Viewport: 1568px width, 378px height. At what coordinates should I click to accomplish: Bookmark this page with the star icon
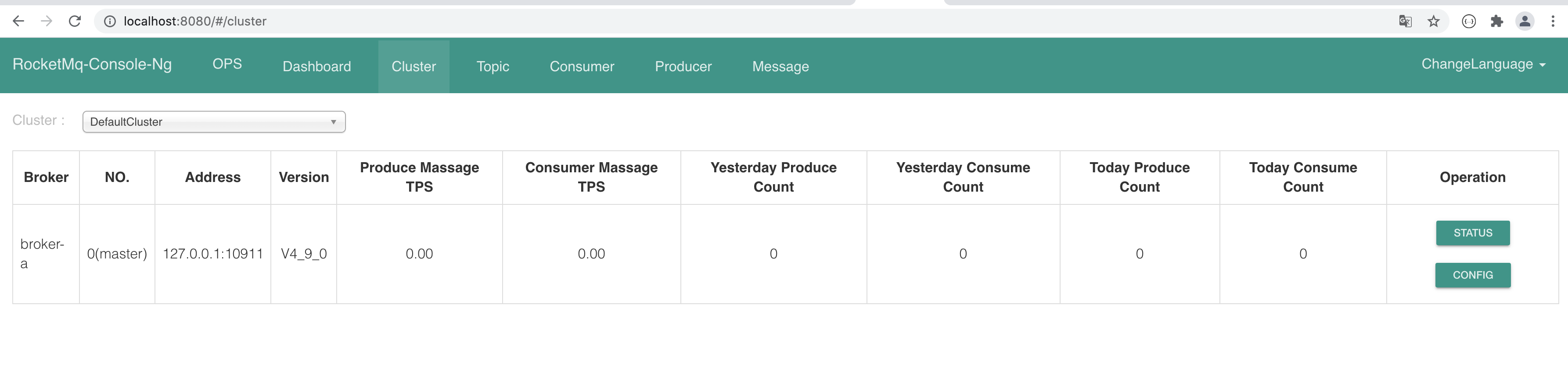(x=1434, y=22)
